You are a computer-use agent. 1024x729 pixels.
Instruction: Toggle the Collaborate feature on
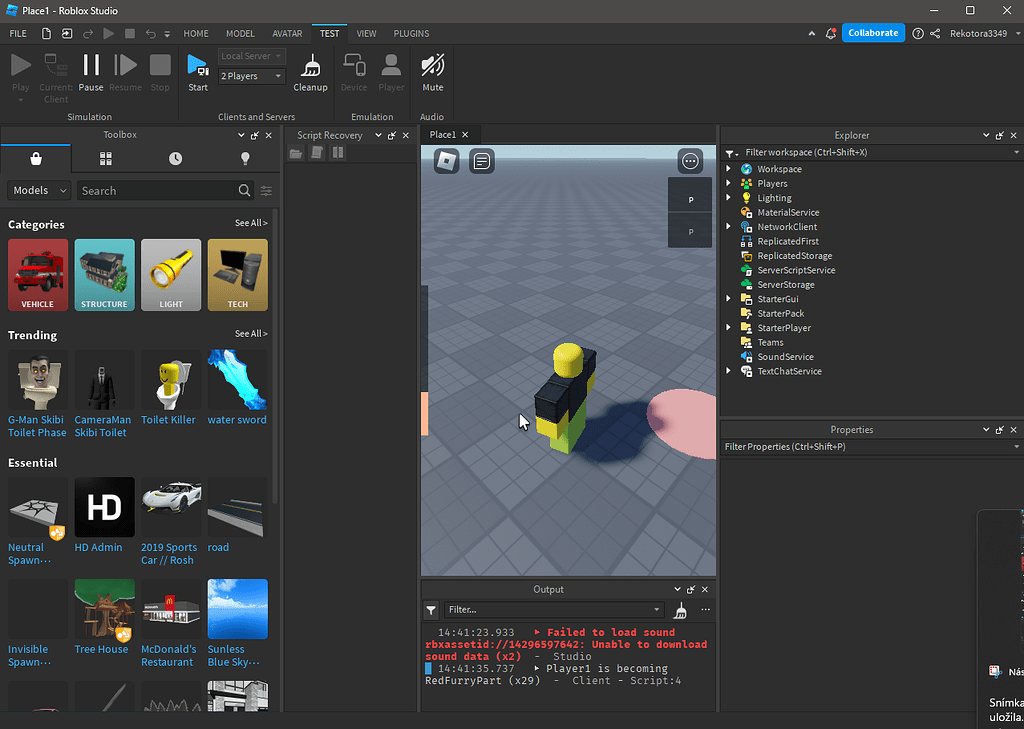point(873,32)
